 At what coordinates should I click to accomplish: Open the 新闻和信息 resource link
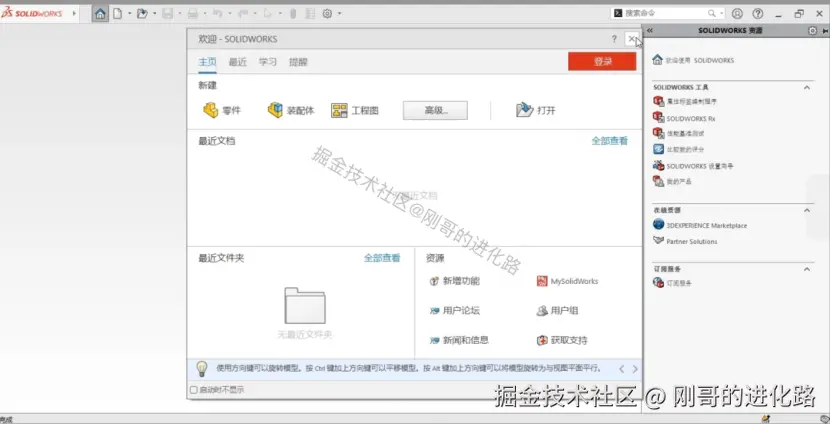click(459, 340)
